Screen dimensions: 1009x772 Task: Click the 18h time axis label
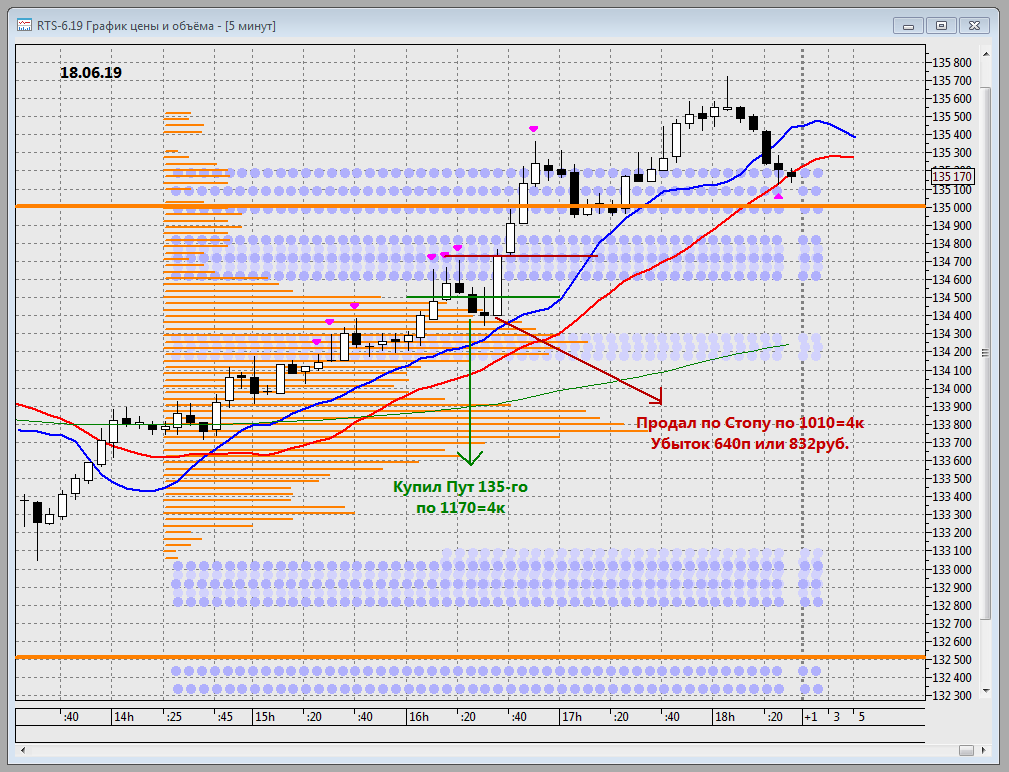(x=725, y=717)
